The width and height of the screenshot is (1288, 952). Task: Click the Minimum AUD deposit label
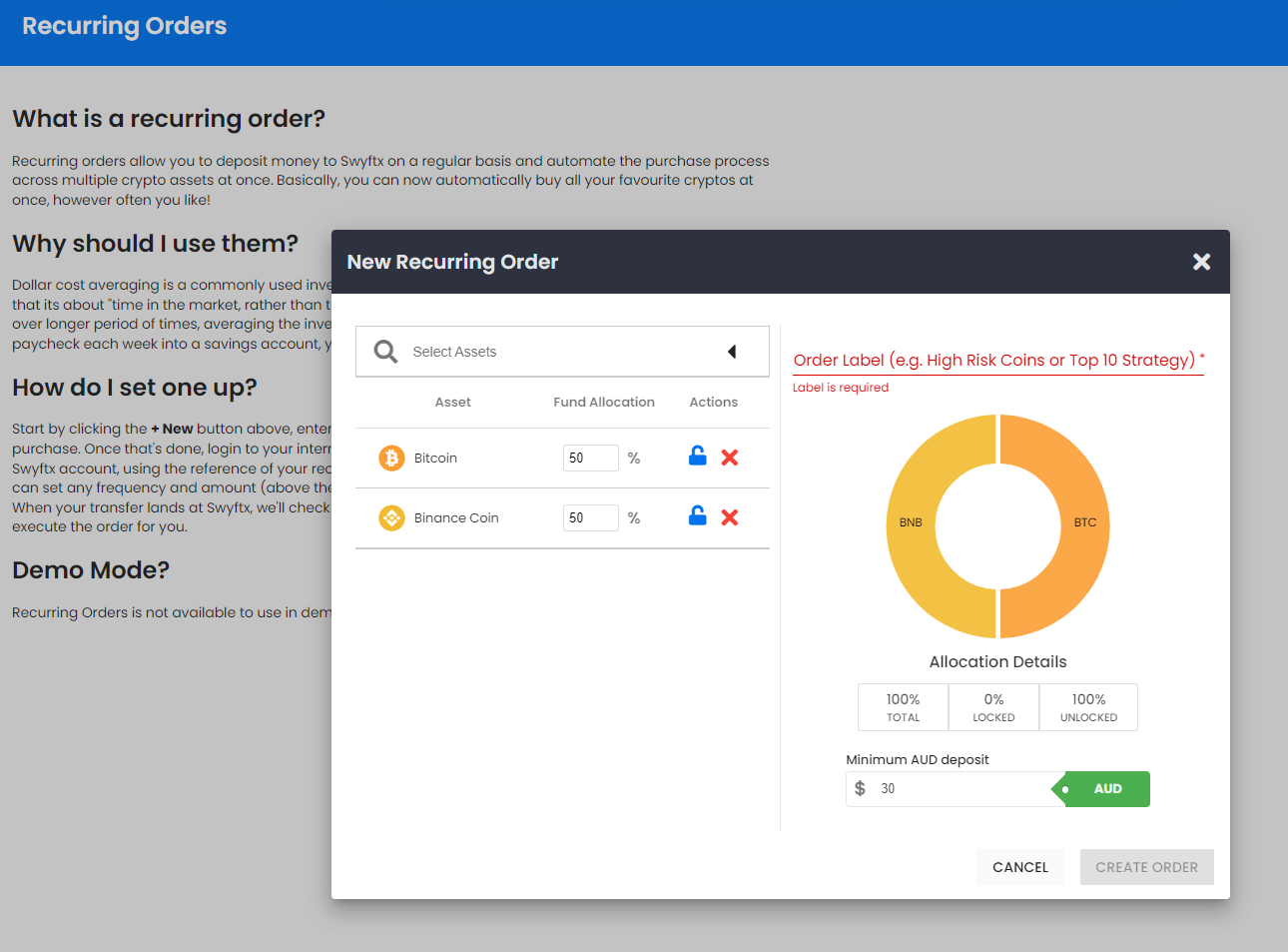click(x=918, y=759)
